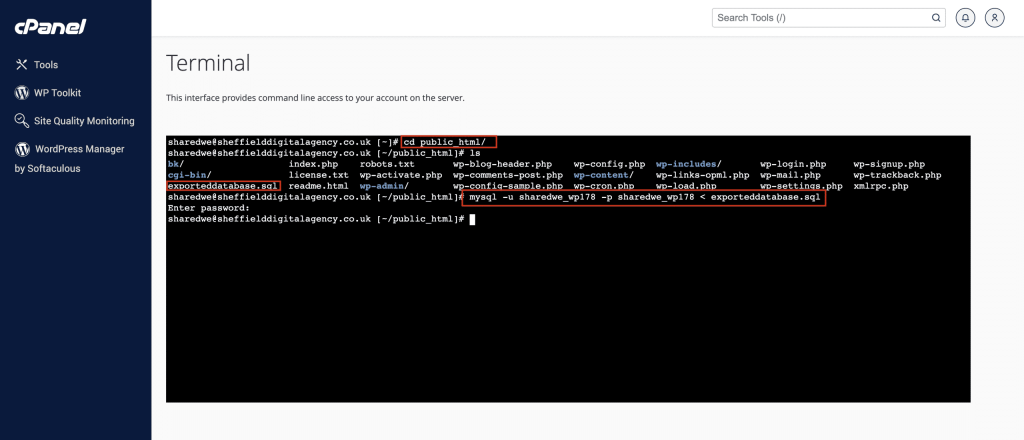Screen dimensions: 1024x440
Task: Click wp-blog-header.php in the listing
Action: [502, 164]
